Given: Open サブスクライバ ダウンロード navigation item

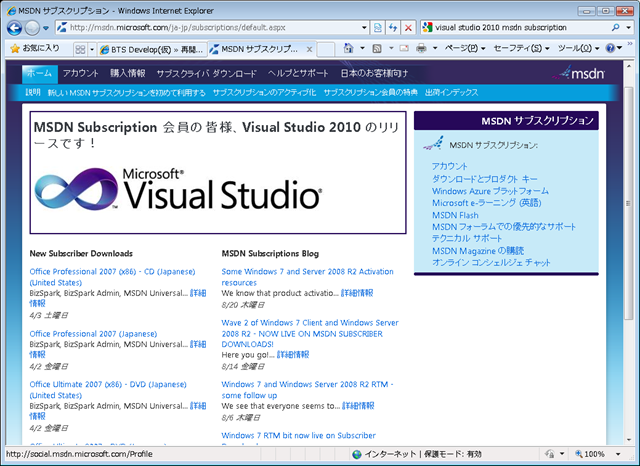Looking at the screenshot, I should (207, 73).
